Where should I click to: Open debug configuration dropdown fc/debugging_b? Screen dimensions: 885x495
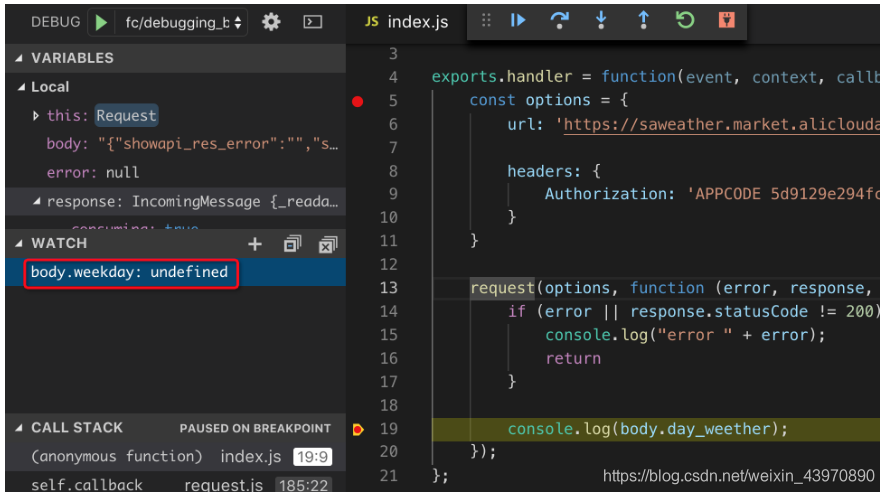pos(182,23)
